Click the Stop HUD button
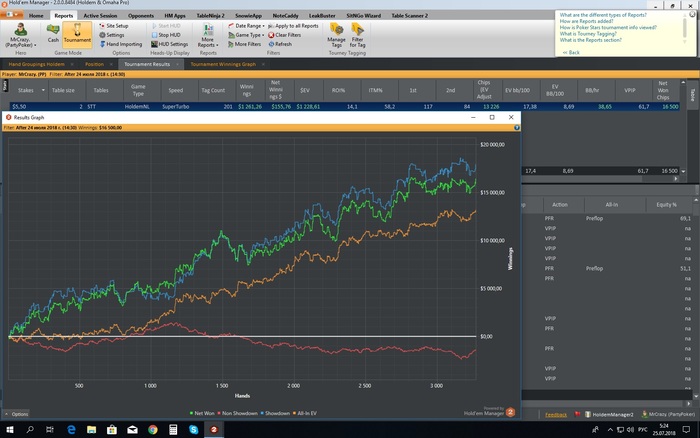Image resolution: width=700 pixels, height=438 pixels. [166, 35]
